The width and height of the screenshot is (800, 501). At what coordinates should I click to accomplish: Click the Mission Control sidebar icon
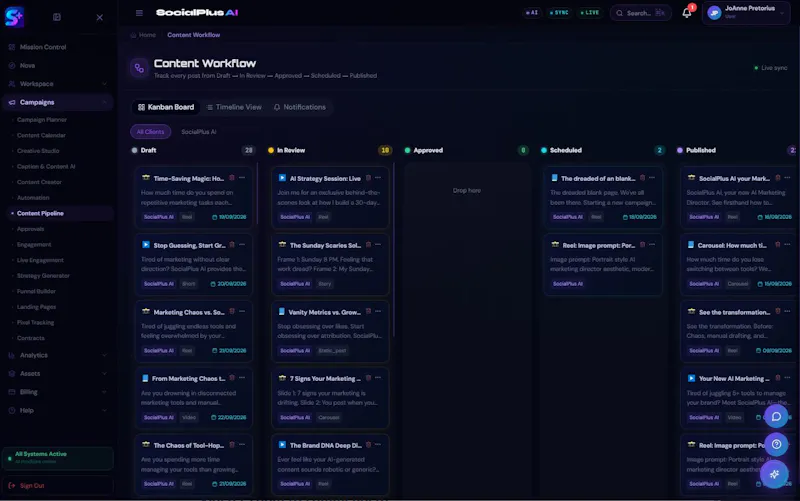point(12,47)
